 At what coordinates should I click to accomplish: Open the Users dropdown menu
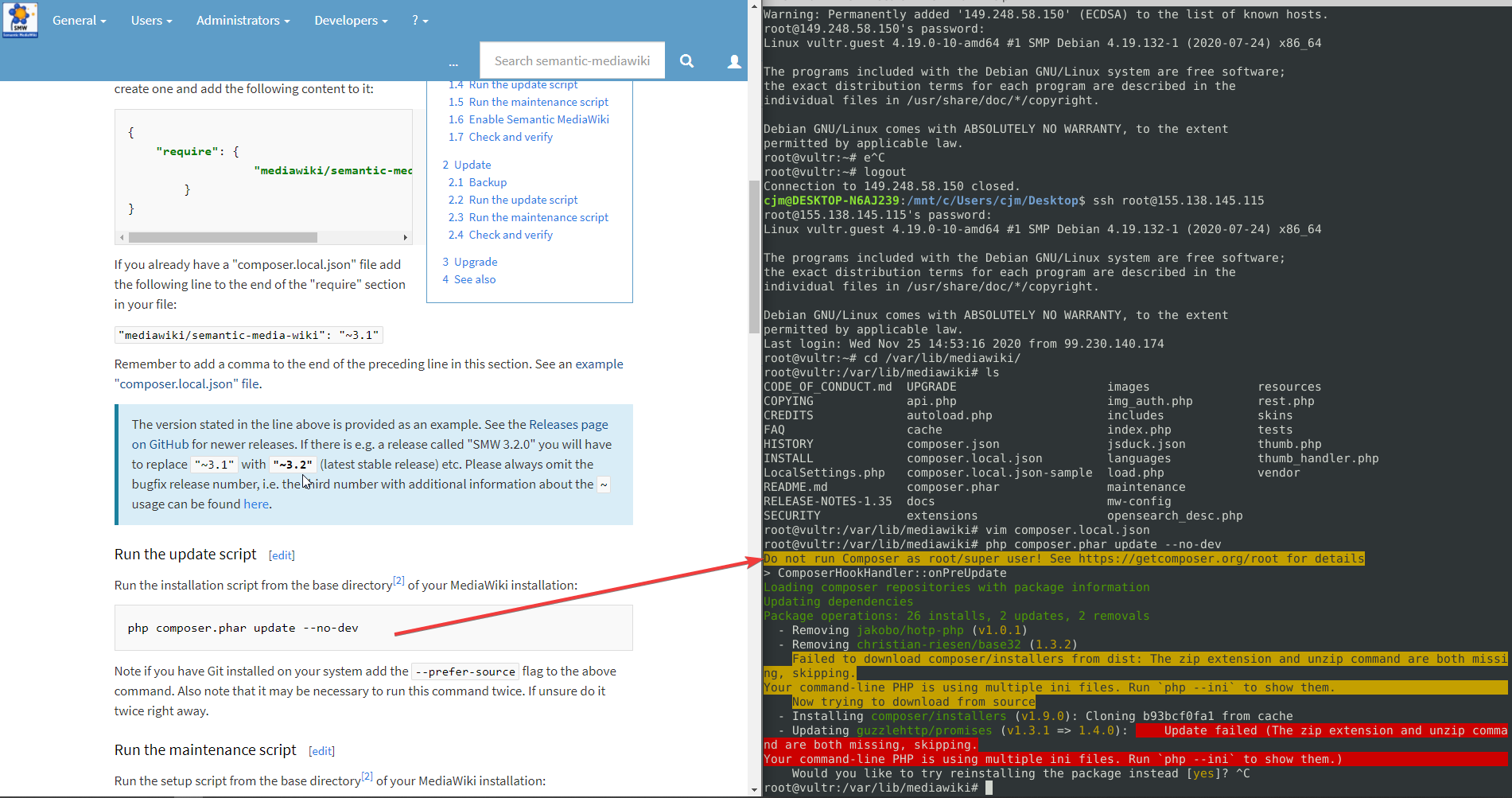[x=151, y=20]
